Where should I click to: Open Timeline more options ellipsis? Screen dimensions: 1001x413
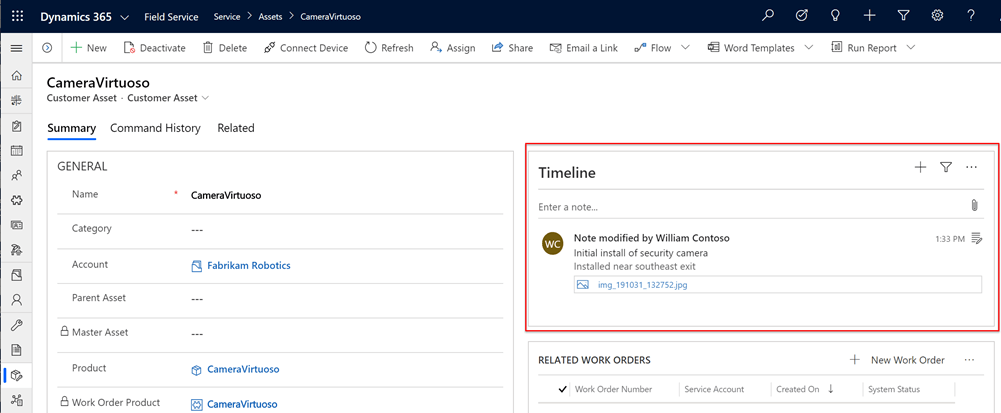pos(972,167)
